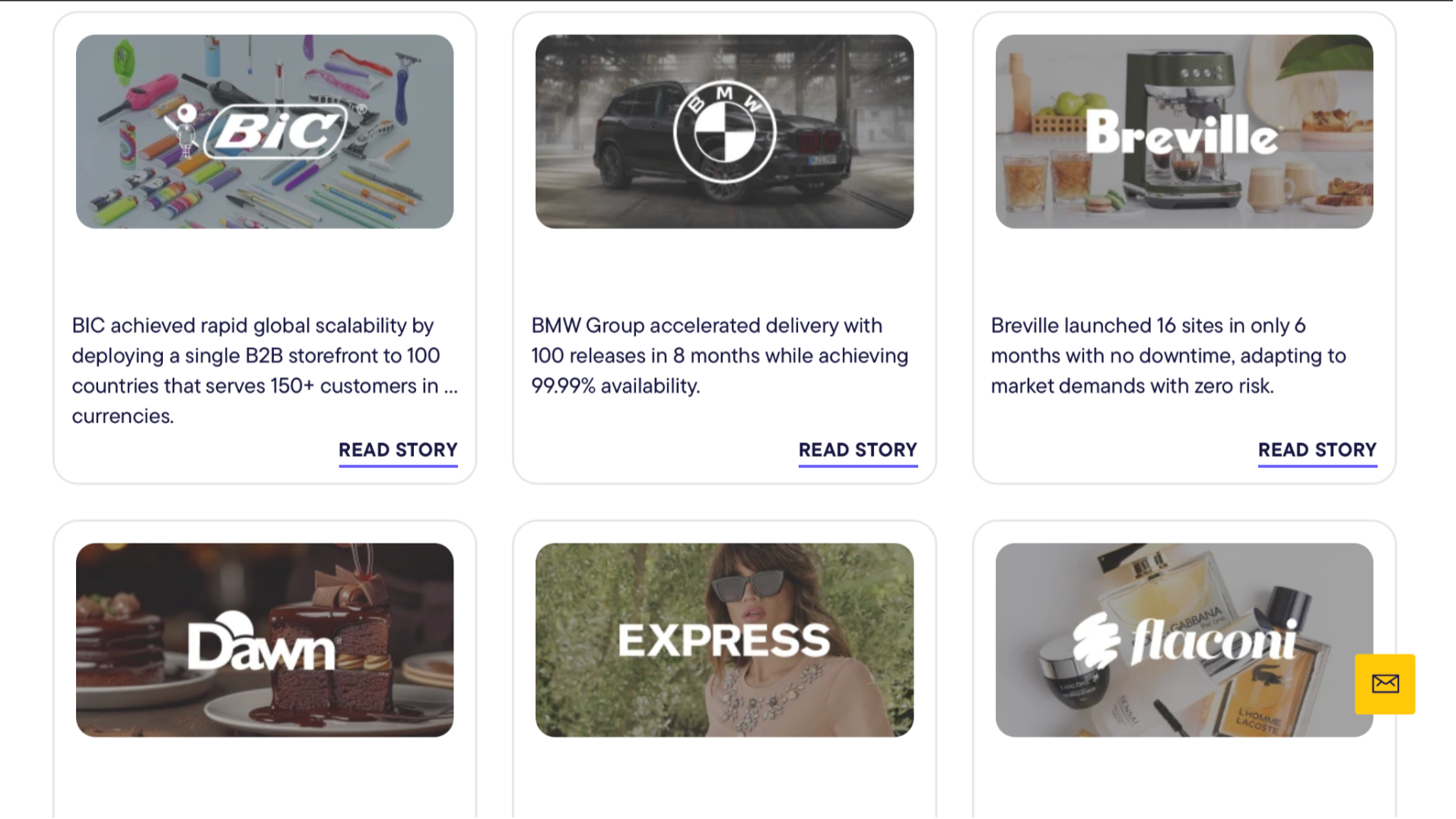Click READ STORY link for BIC
Viewport: 1456px width, 819px height.
coord(399,451)
